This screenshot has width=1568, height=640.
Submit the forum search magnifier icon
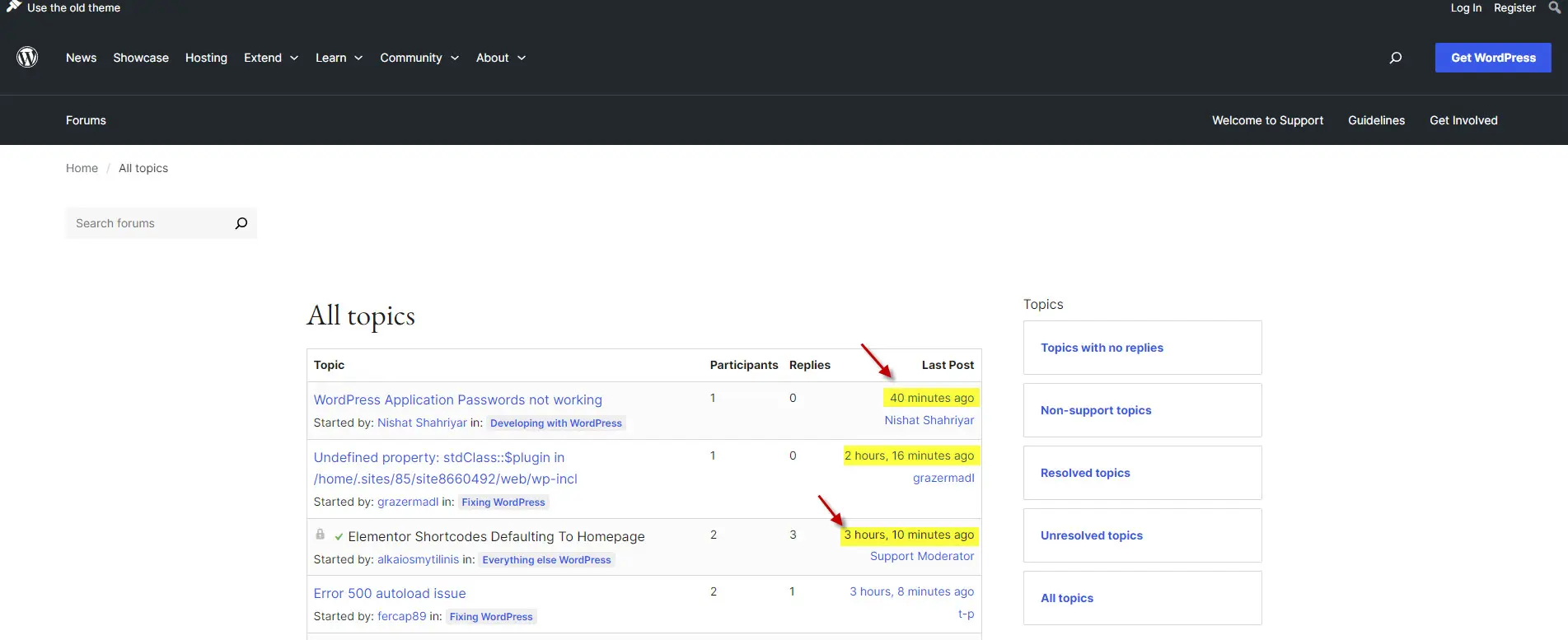coord(241,223)
